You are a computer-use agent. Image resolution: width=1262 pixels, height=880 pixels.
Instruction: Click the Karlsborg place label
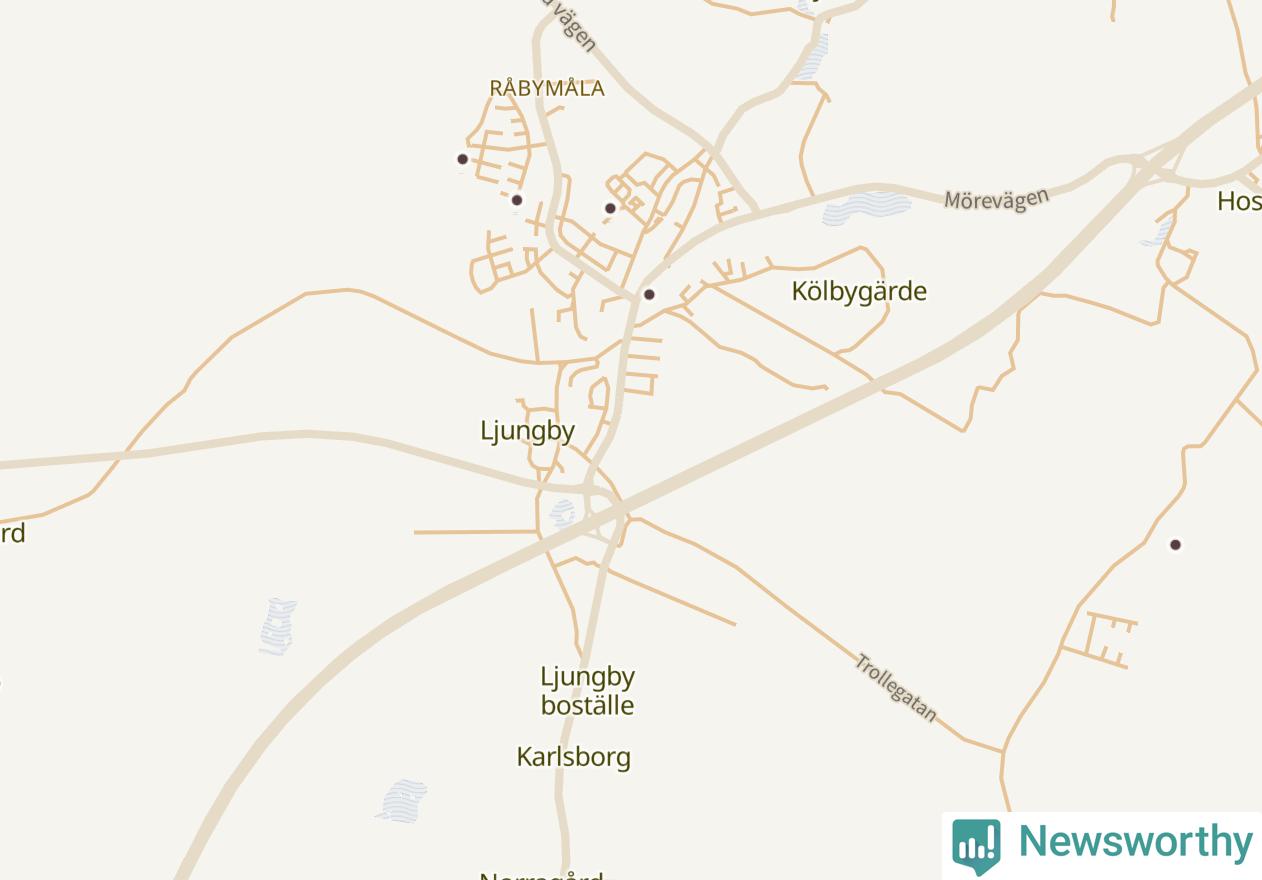[x=573, y=757]
